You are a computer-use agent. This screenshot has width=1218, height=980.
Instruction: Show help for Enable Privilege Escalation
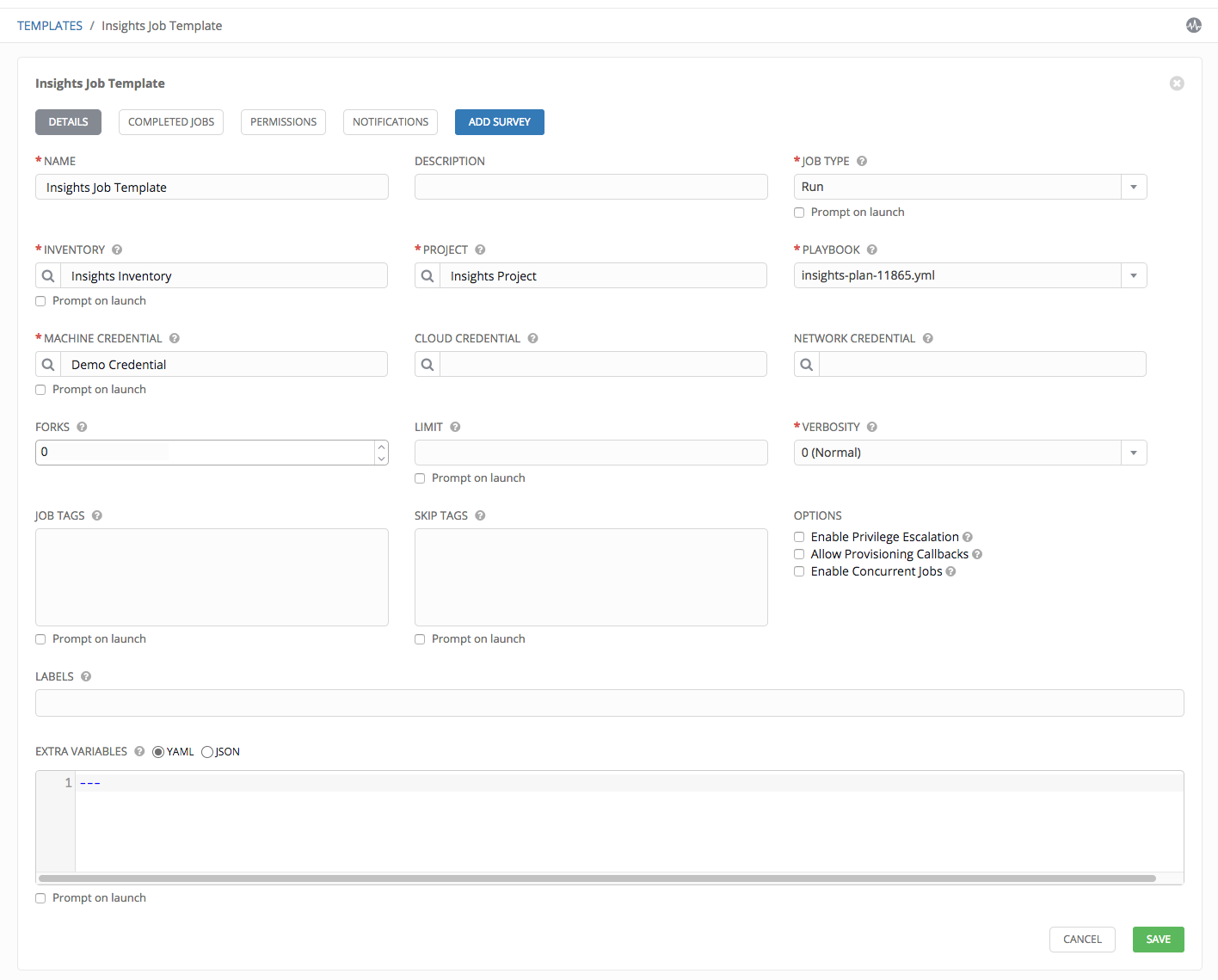tap(968, 537)
